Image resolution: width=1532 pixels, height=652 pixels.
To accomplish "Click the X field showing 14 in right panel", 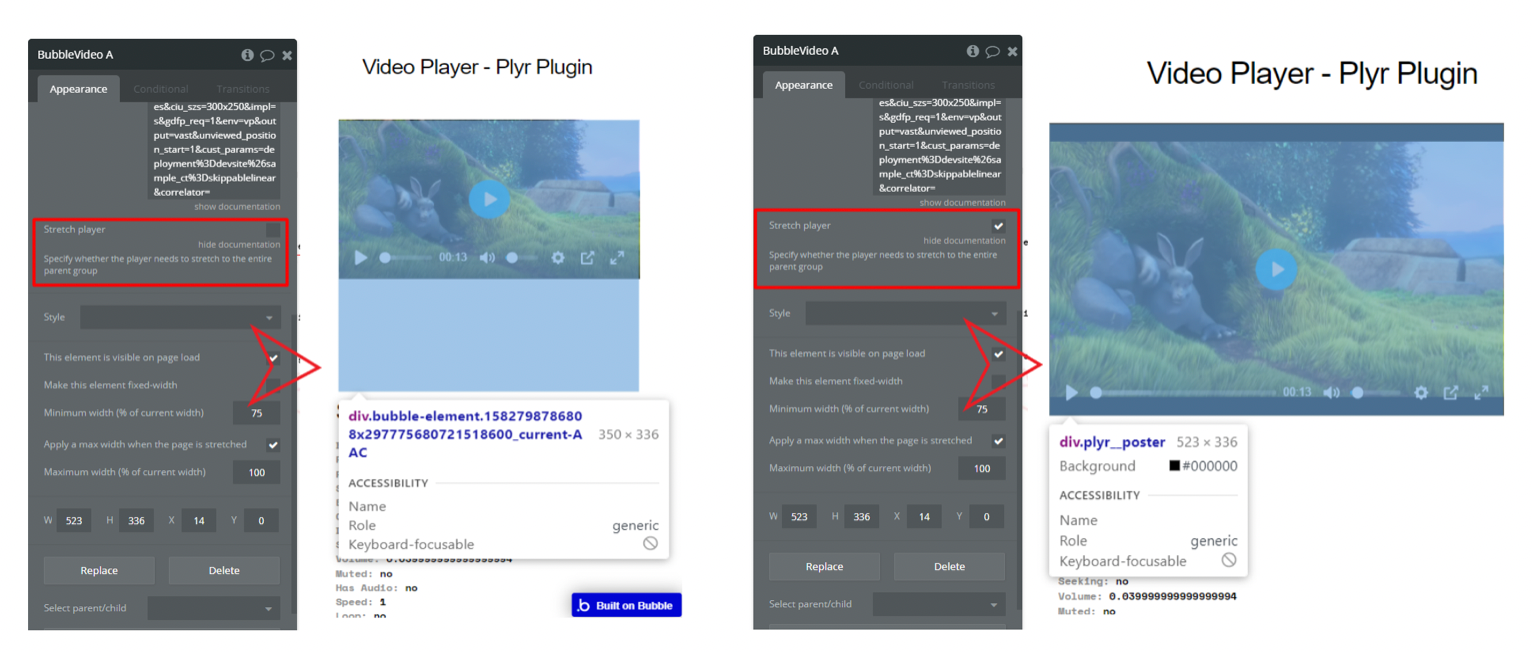I will click(924, 517).
